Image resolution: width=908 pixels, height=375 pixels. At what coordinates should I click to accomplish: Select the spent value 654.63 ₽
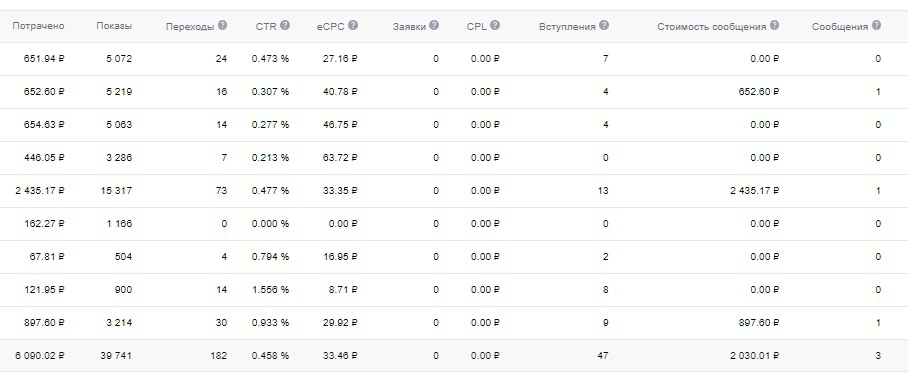[44, 124]
